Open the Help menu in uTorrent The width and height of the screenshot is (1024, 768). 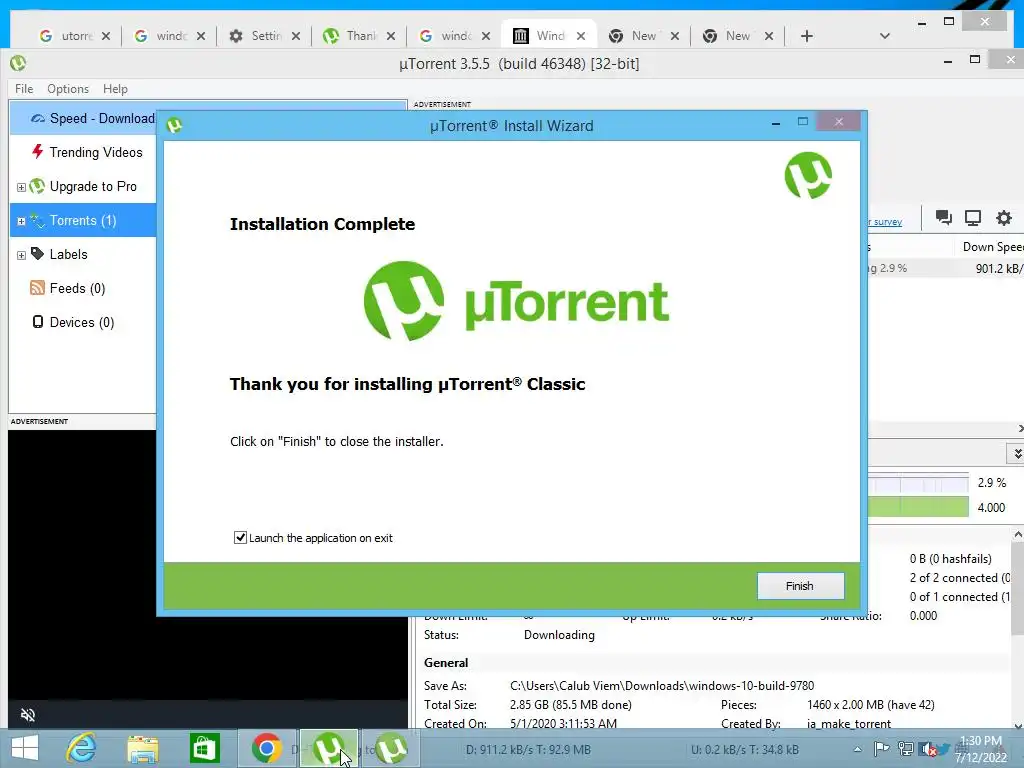115,89
